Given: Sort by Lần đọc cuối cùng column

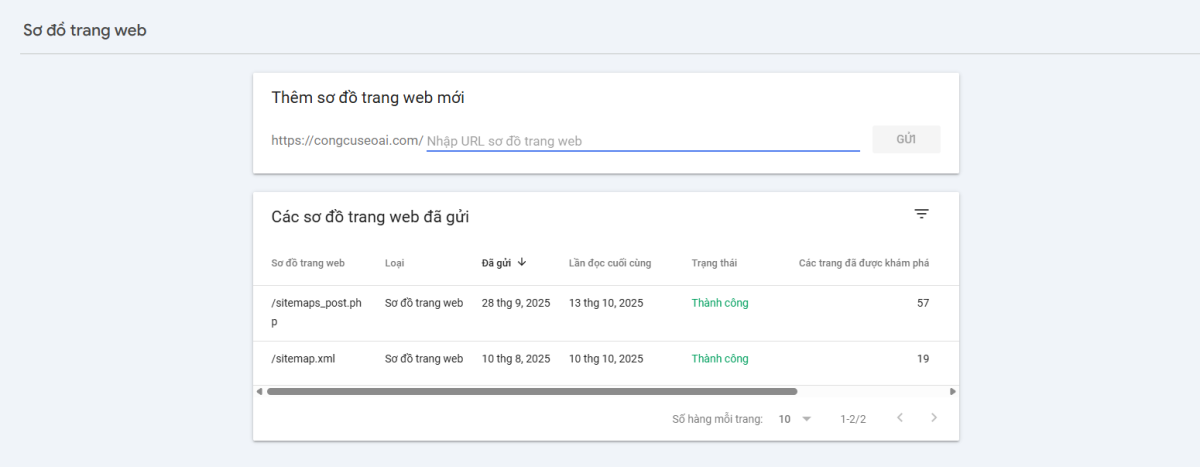Looking at the screenshot, I should [610, 263].
